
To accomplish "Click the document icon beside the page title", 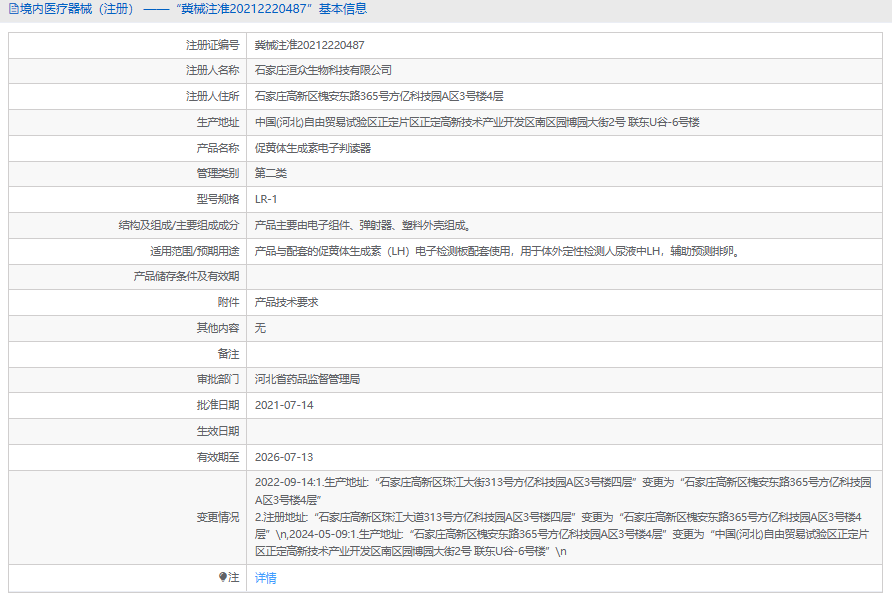I will tap(14, 9).
